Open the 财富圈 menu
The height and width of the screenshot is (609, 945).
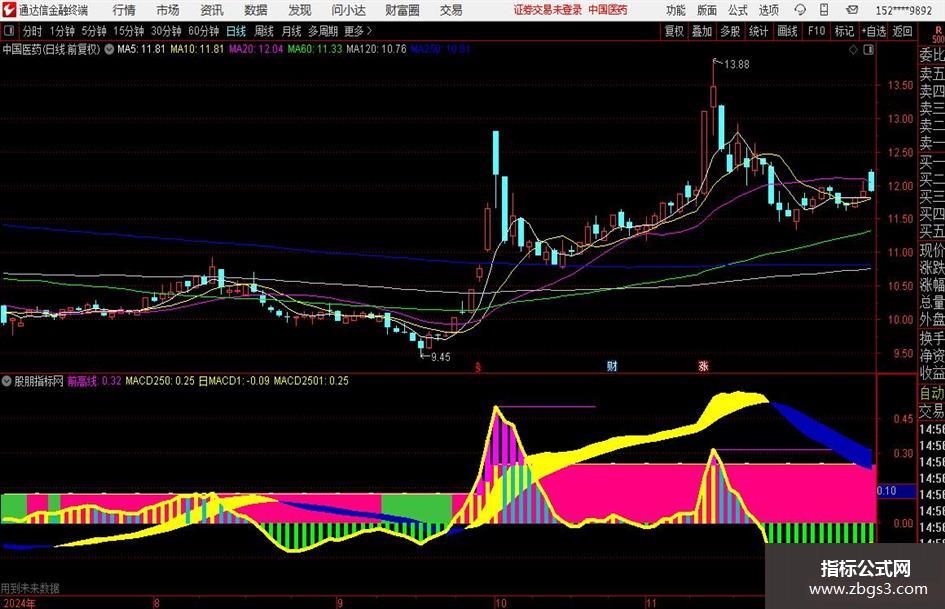(x=402, y=10)
